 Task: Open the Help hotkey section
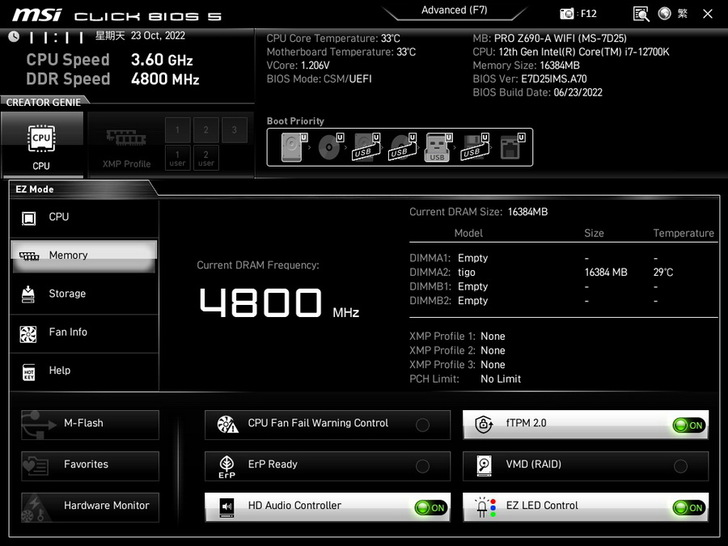click(x=84, y=371)
